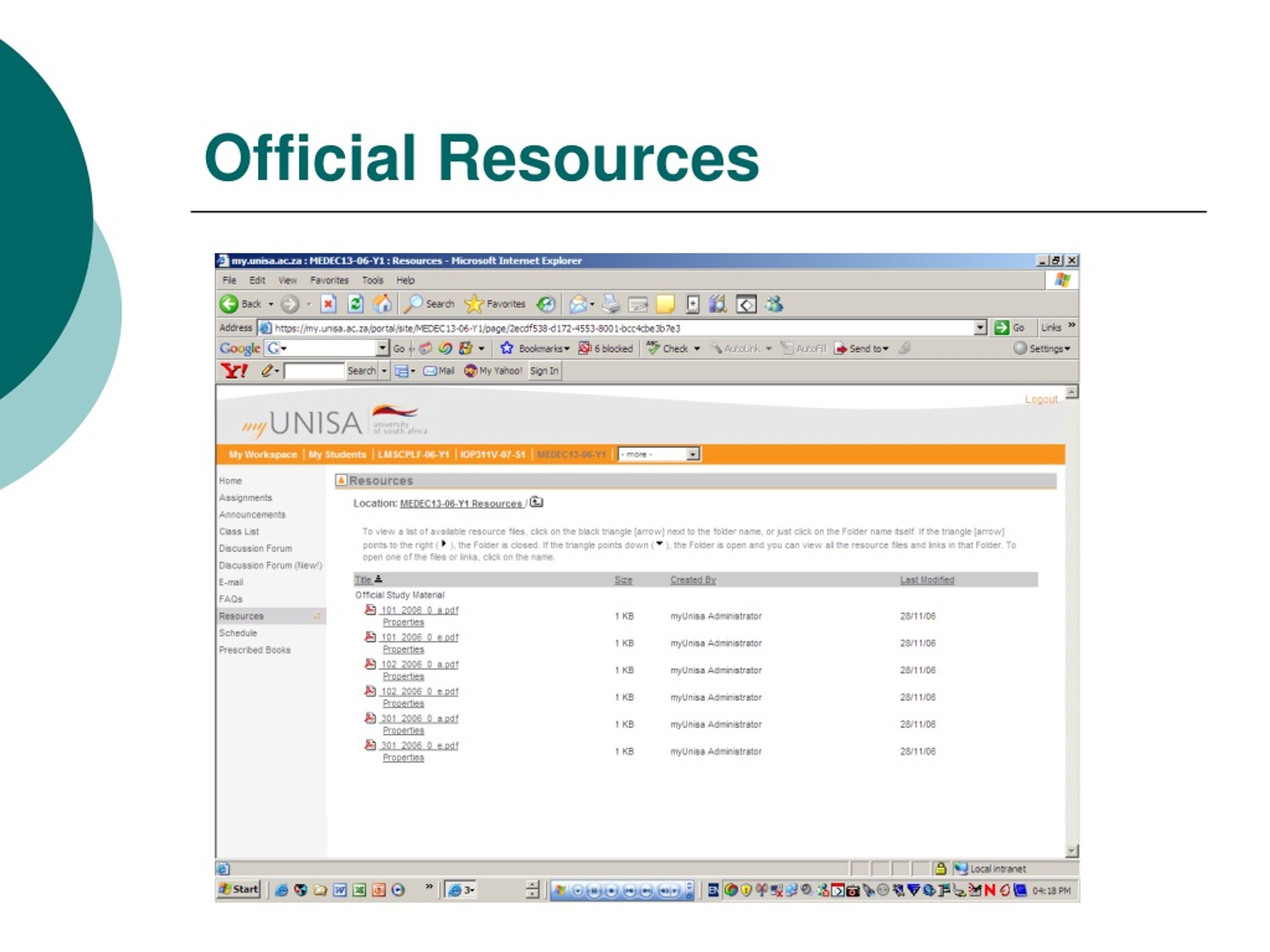The image size is (1270, 952).
Task: Open the Google search box dropdown
Action: [x=382, y=348]
